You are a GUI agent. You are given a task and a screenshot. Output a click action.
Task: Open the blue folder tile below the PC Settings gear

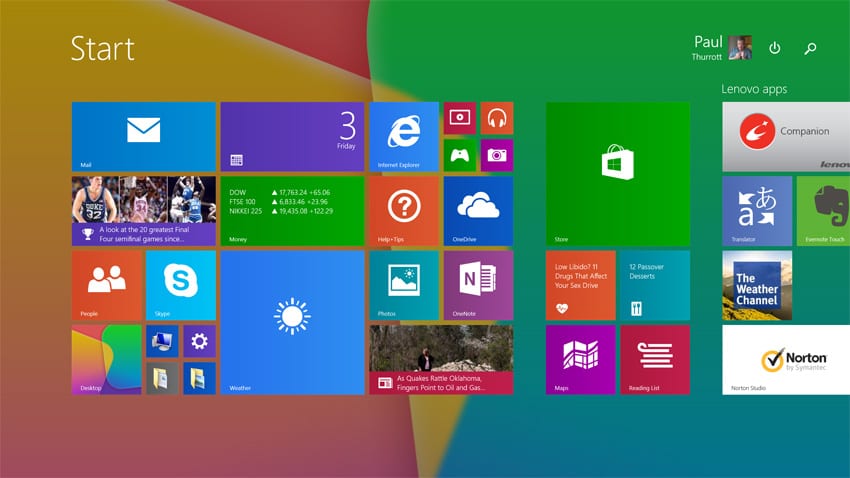pos(199,378)
